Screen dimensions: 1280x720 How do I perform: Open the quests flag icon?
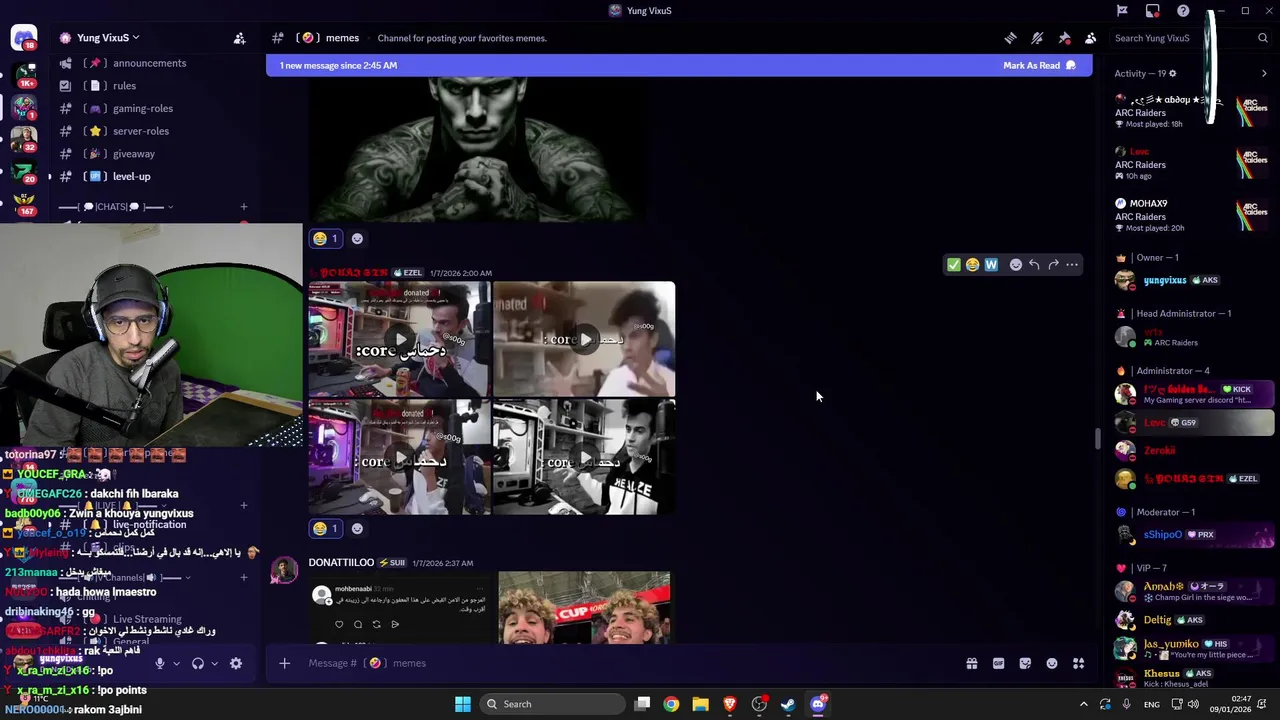pyautogui.click(x=1122, y=11)
